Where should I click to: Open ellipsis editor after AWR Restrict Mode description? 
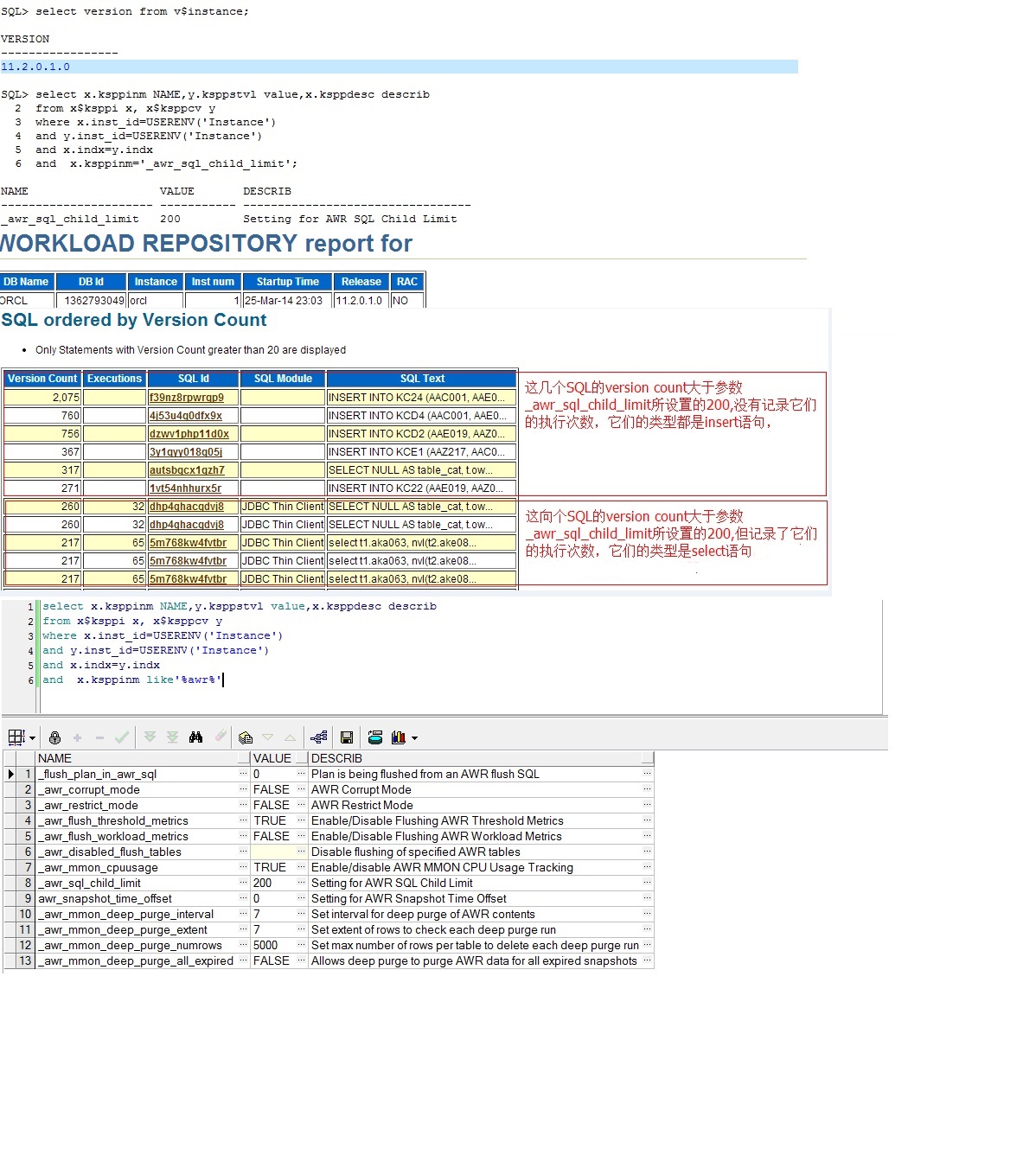(x=647, y=805)
